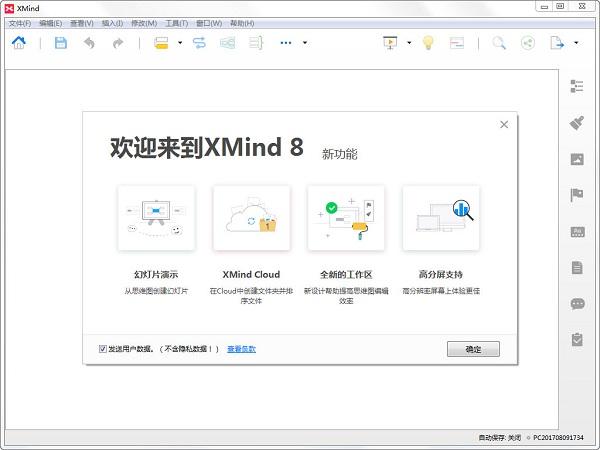Screen dimensions: 600x450
Task: Open the Format paintbrush panel in sidebar
Action: pos(577,124)
